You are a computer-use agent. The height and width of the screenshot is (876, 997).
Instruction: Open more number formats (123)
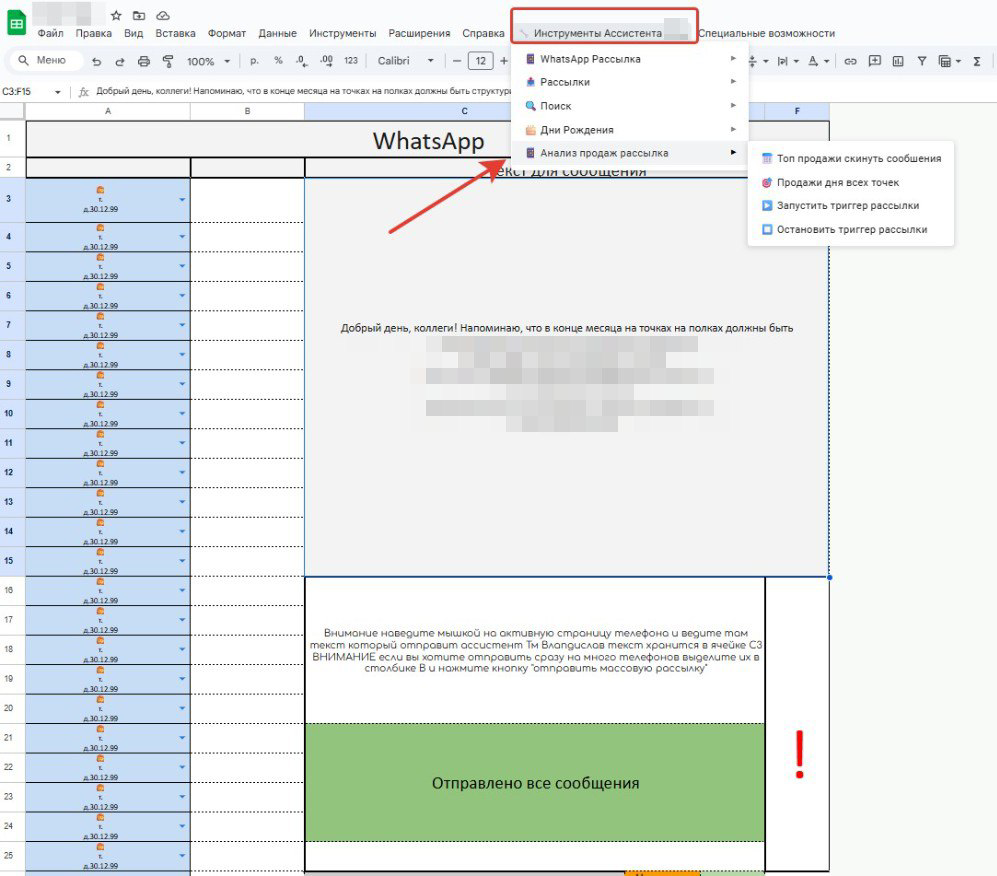click(351, 60)
